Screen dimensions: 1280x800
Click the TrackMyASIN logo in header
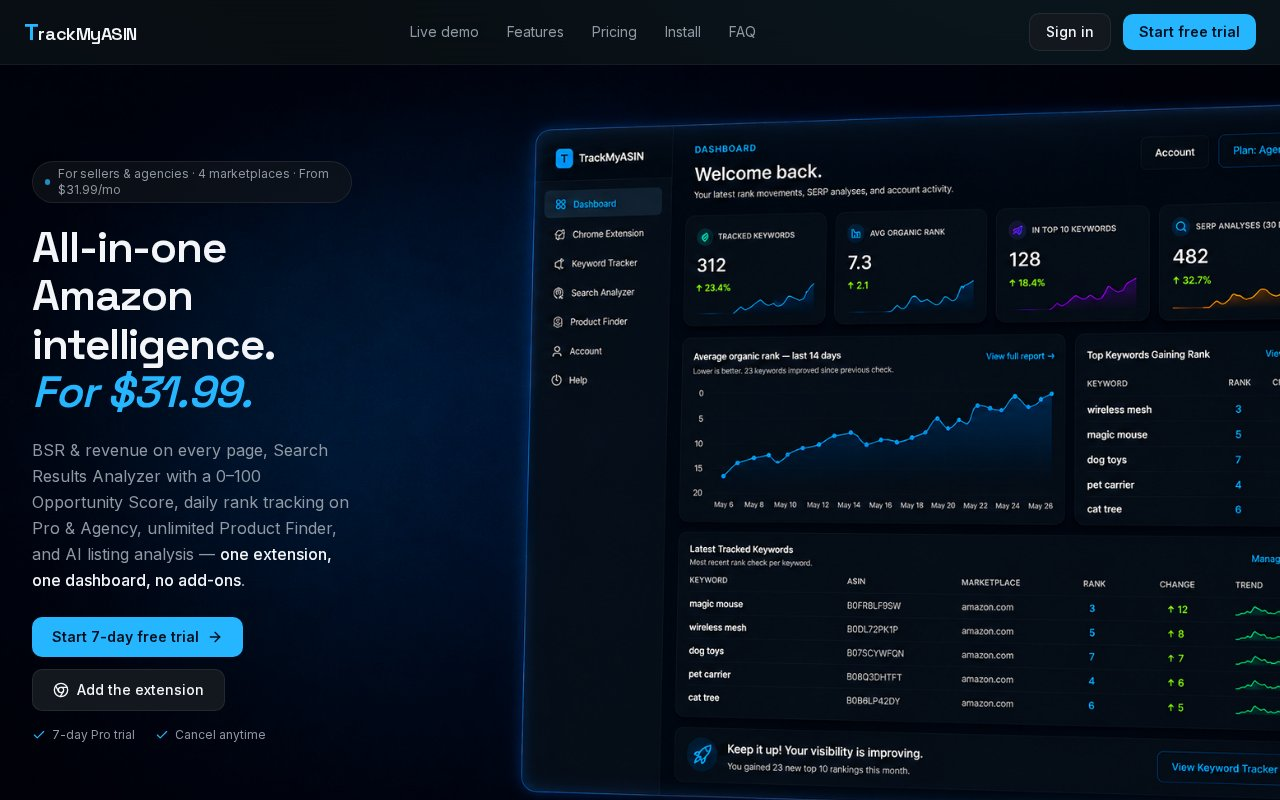click(x=80, y=33)
